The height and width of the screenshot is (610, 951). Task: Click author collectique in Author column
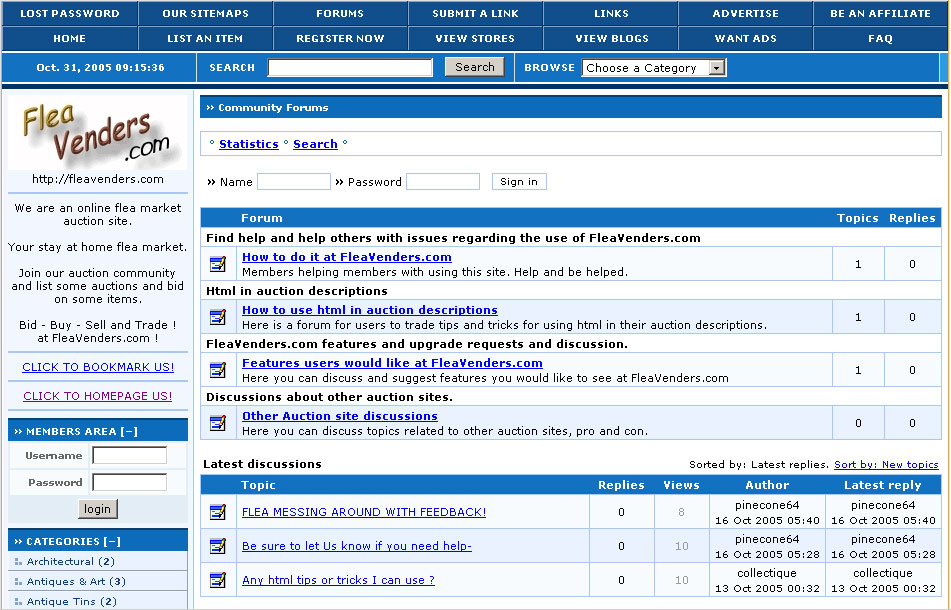767,573
